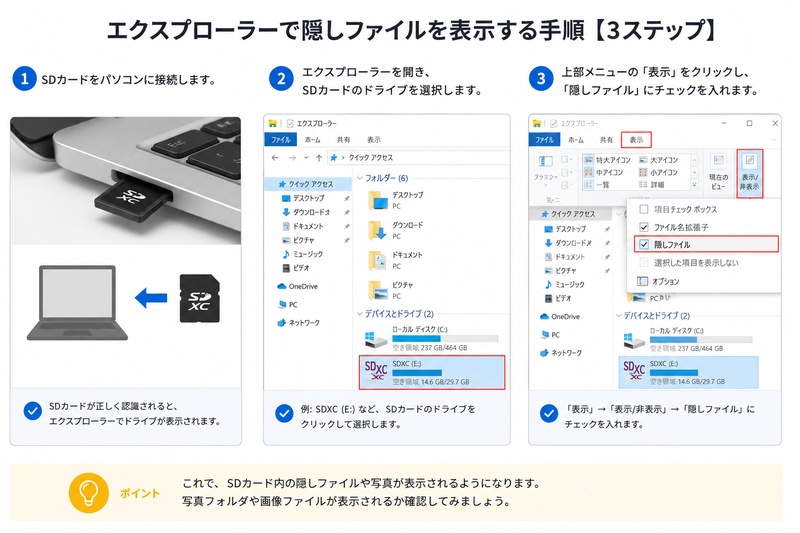This screenshot has height=533, width=800.
Task: Select OneDrive in step 2 sidebar
Action: click(298, 286)
